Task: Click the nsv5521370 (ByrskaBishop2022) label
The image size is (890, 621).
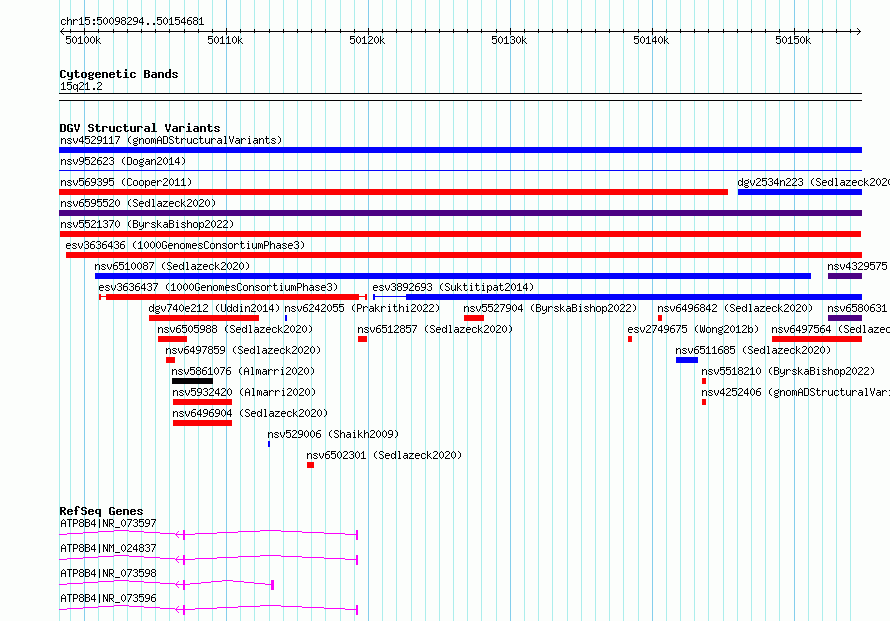Action: coord(147,224)
